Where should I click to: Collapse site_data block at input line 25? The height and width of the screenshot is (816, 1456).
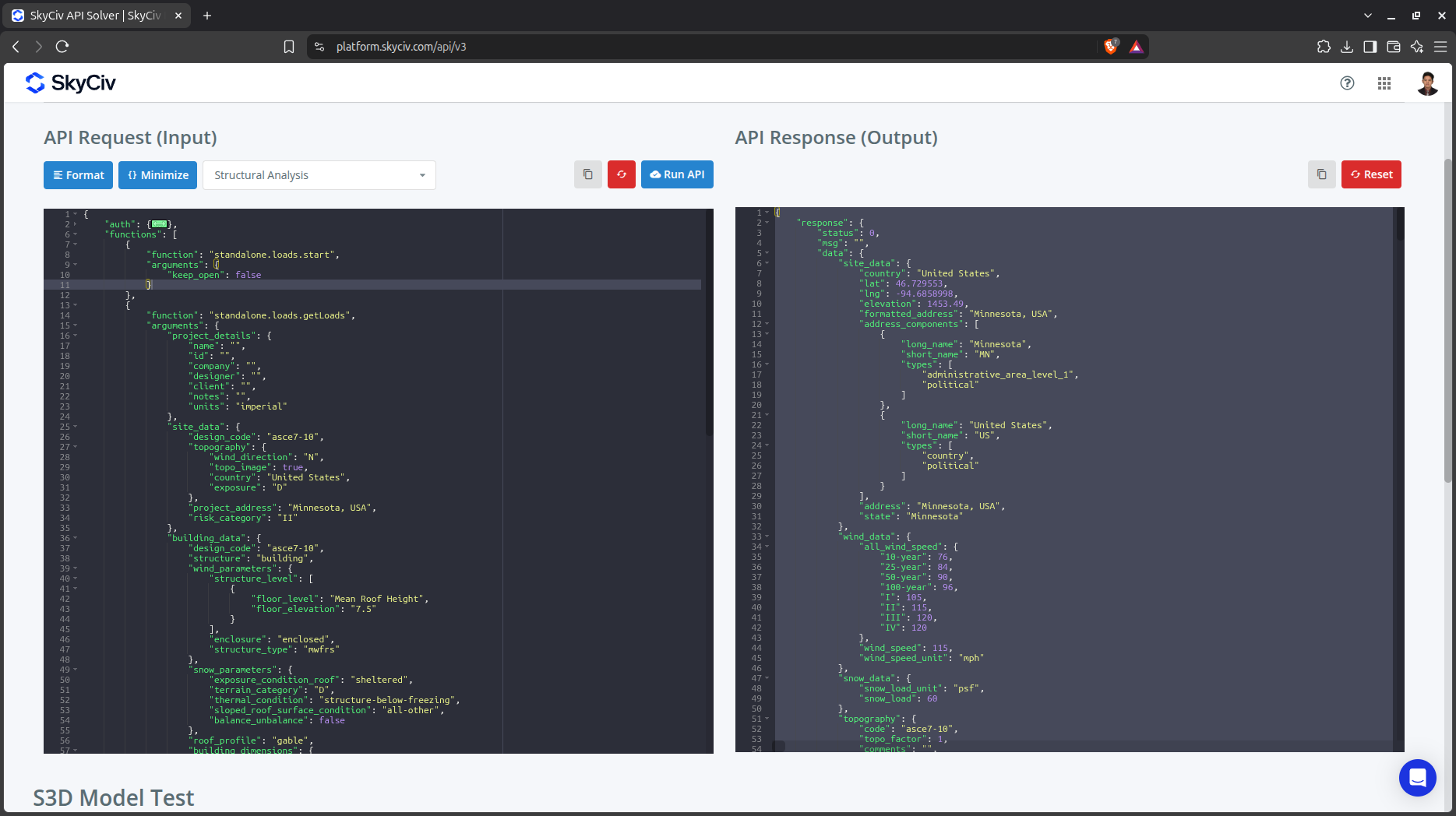(76, 427)
